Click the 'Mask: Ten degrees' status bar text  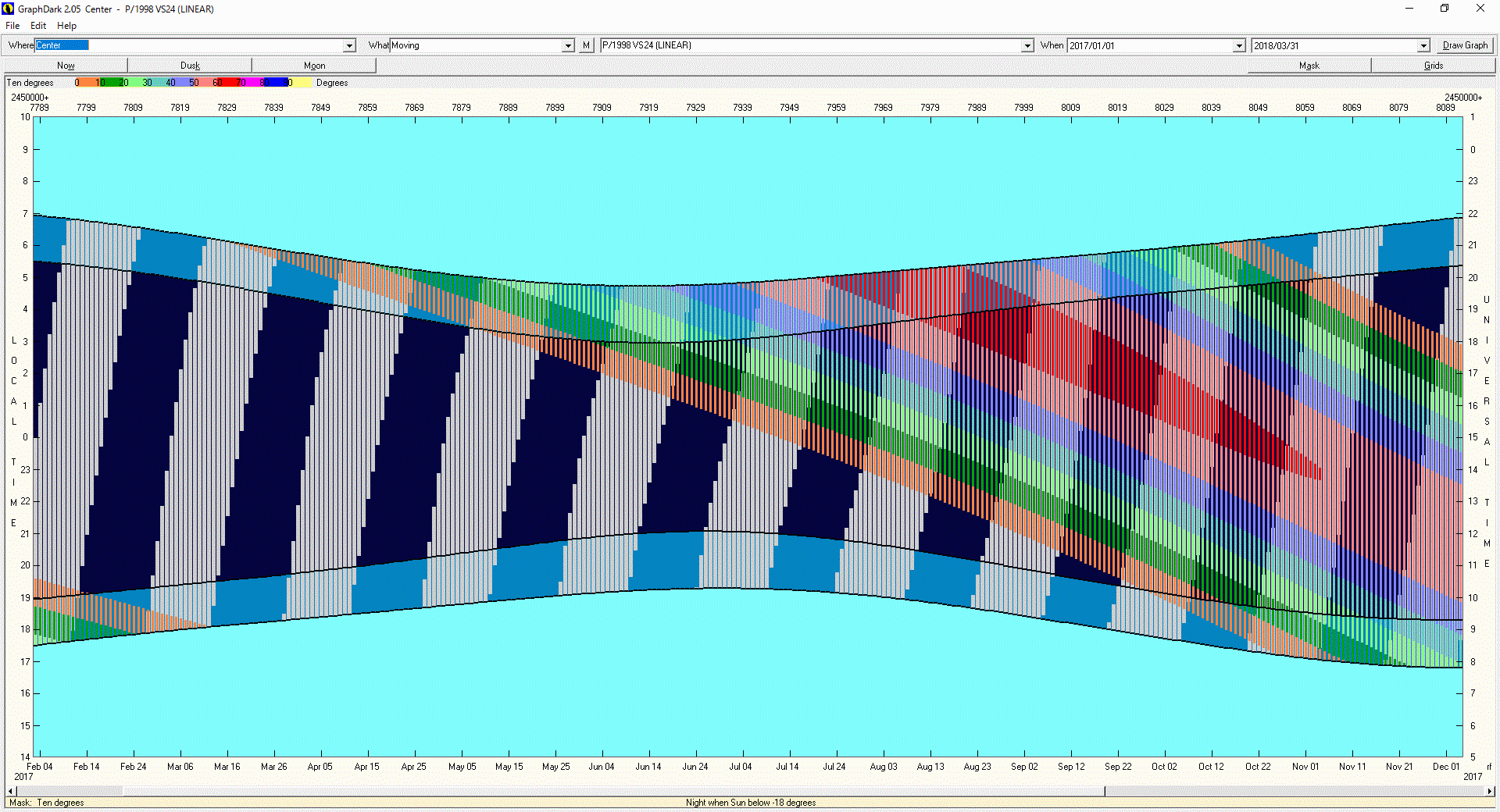[46, 803]
